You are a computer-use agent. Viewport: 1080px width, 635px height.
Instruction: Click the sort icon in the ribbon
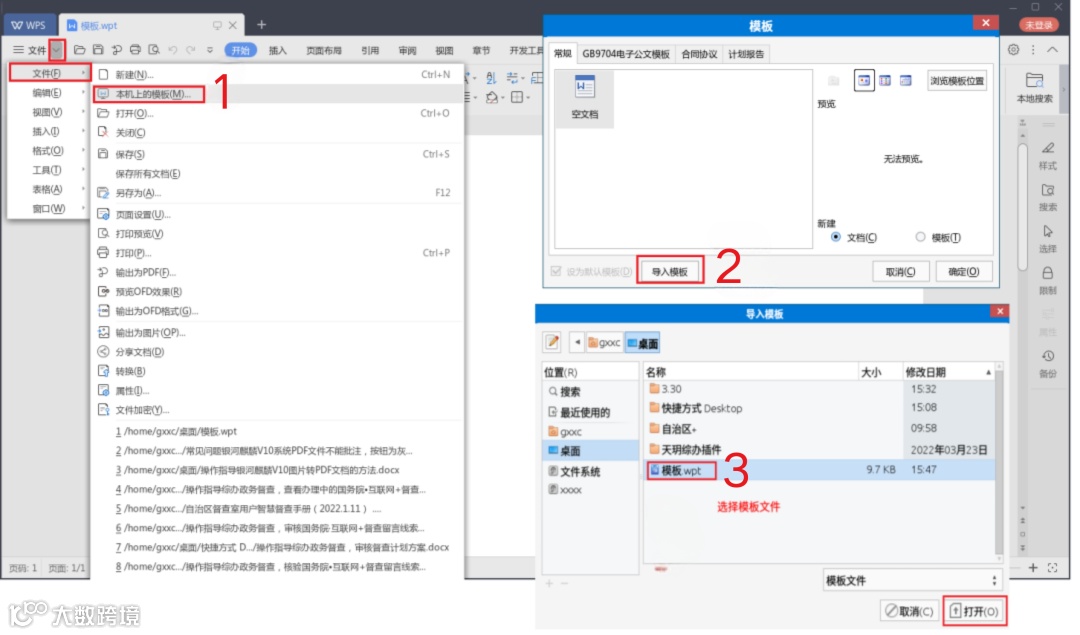coord(490,78)
